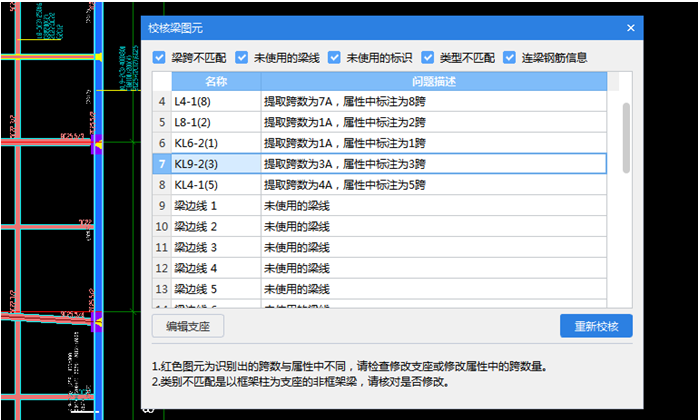Click description 提取跨数为3A，属性中标注为3跨
698x420 pixels.
point(345,164)
